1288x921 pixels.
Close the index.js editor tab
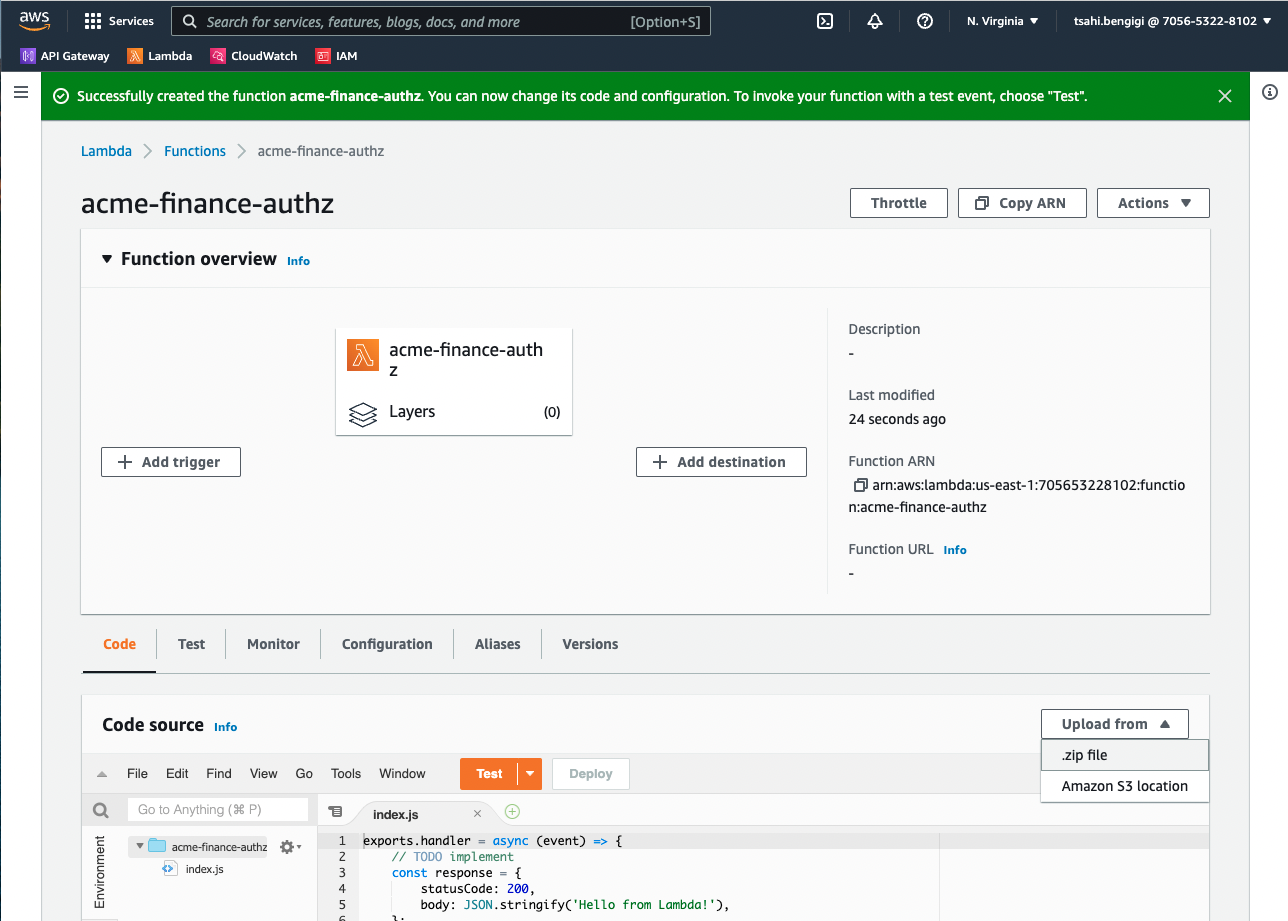coord(478,814)
